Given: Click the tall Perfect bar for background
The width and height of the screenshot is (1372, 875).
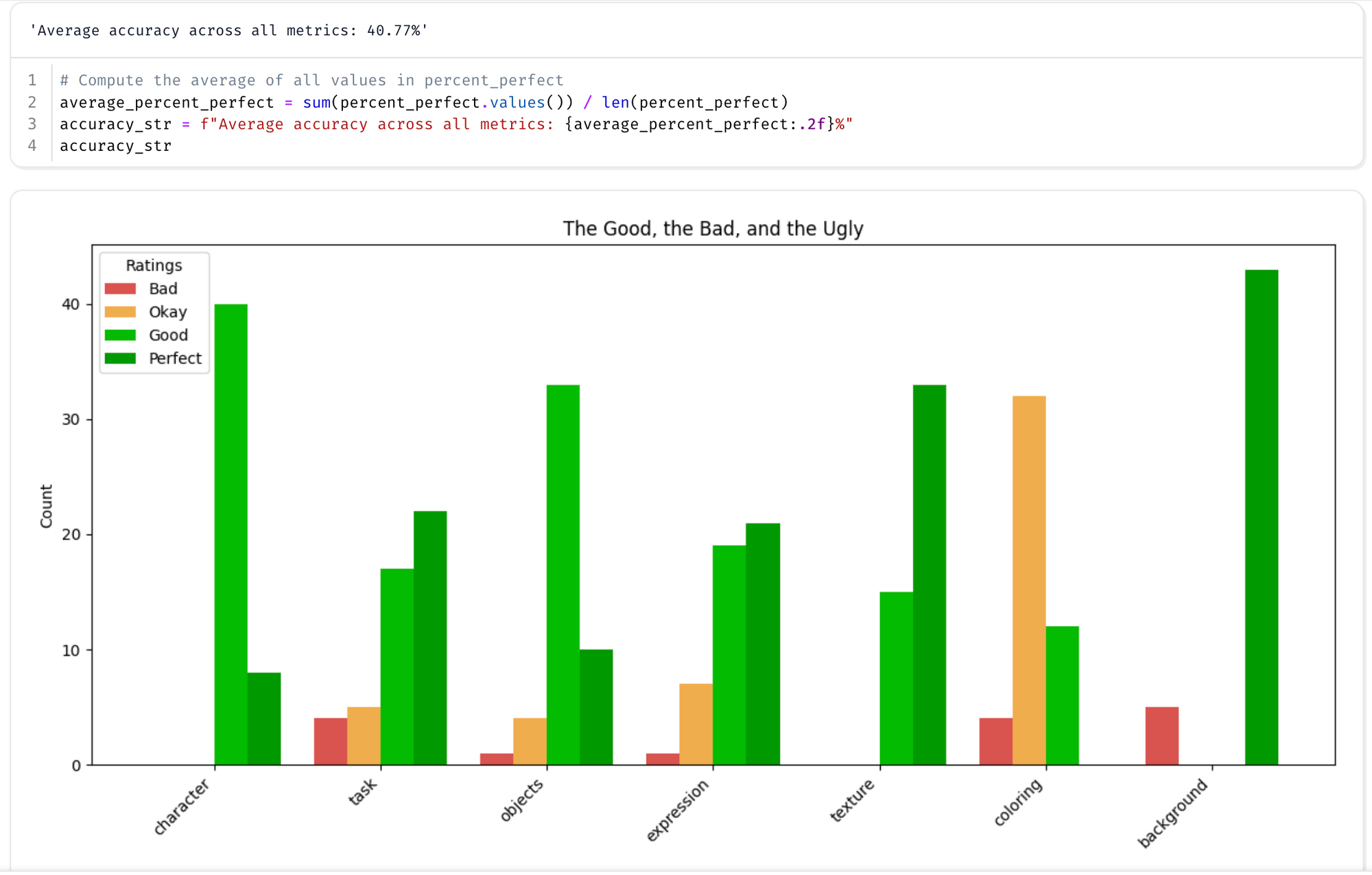Looking at the screenshot, I should point(1261,517).
